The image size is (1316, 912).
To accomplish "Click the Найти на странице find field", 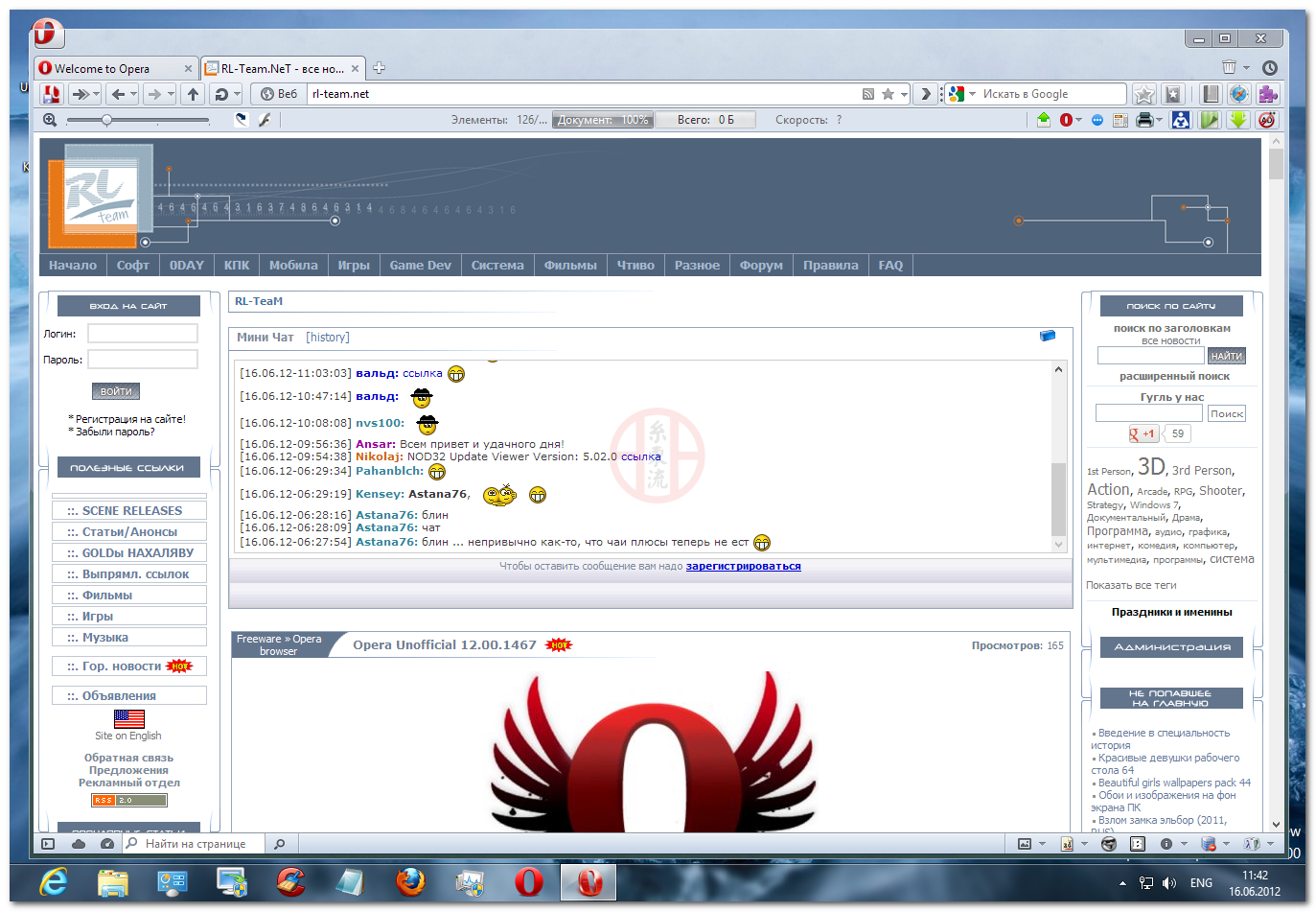I will [x=196, y=844].
